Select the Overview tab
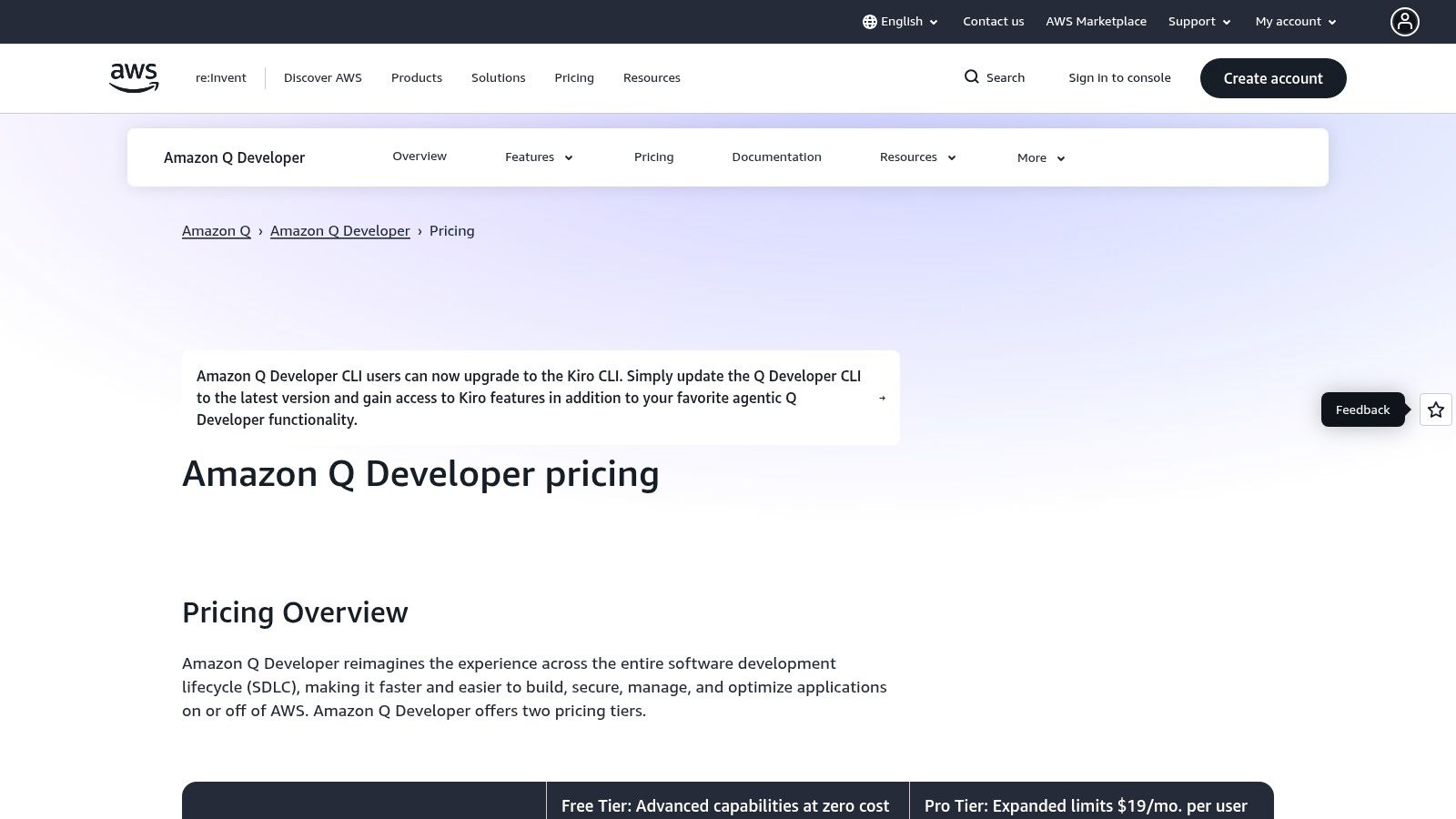The height and width of the screenshot is (819, 1456). 420,156
